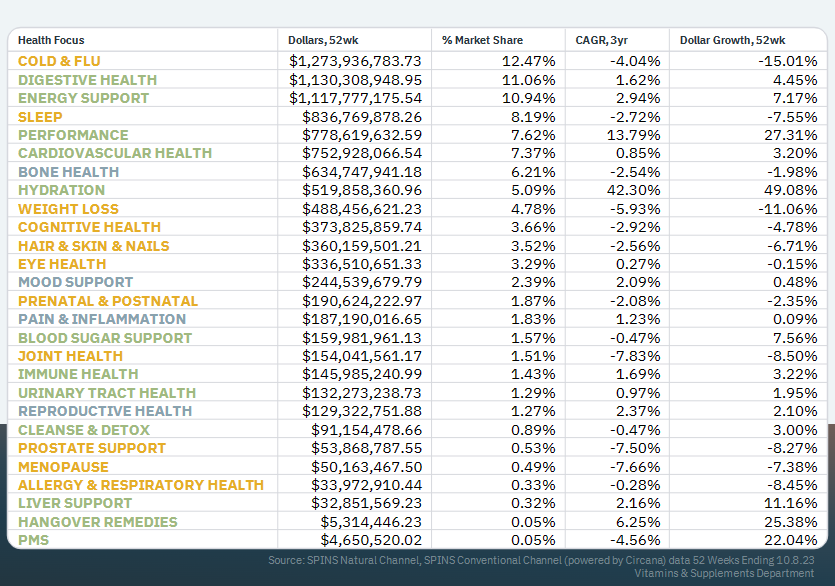Click the 4.78% Weight Loss market share
Image resolution: width=835 pixels, height=586 pixels.
(x=533, y=209)
